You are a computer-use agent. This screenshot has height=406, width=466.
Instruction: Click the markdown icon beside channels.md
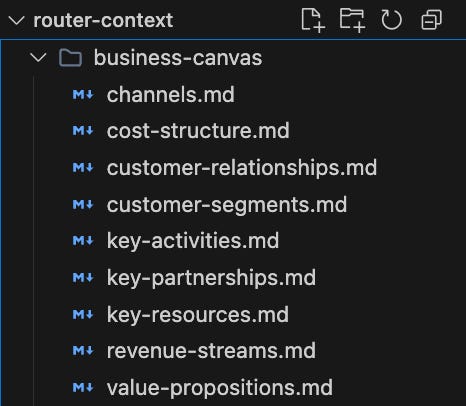83,95
